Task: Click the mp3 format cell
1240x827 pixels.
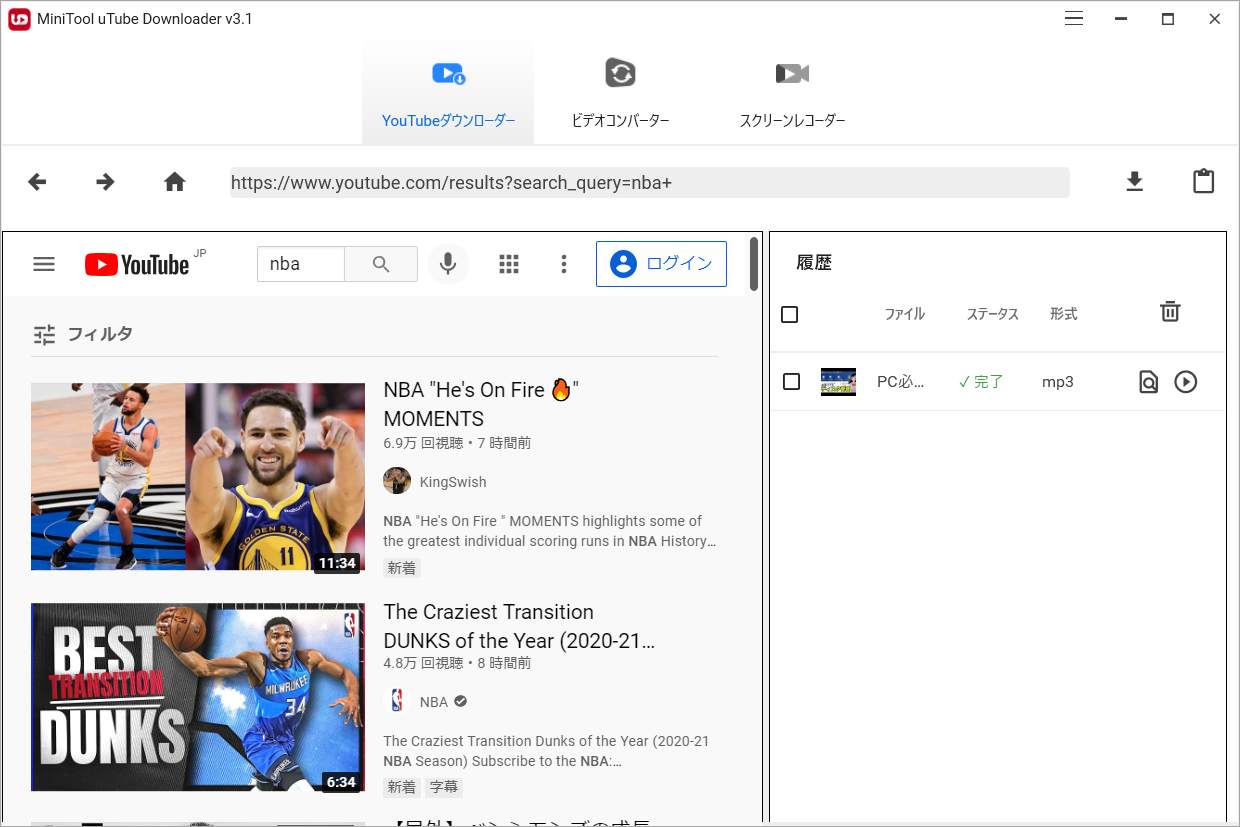Action: pos(1058,382)
